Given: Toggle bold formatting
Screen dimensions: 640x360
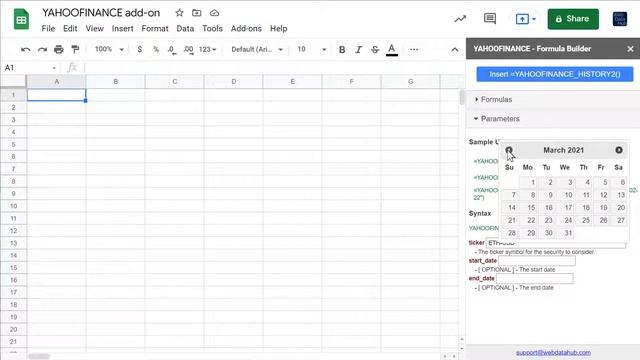Looking at the screenshot, I should (342, 50).
